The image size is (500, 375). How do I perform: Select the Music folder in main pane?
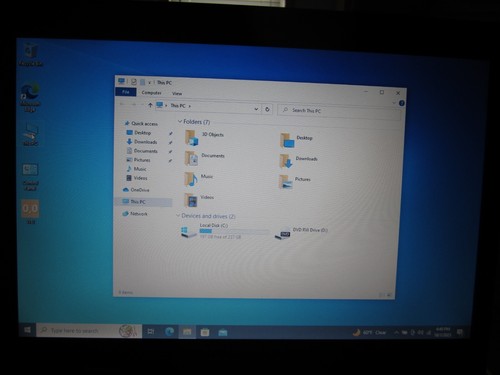pos(199,179)
